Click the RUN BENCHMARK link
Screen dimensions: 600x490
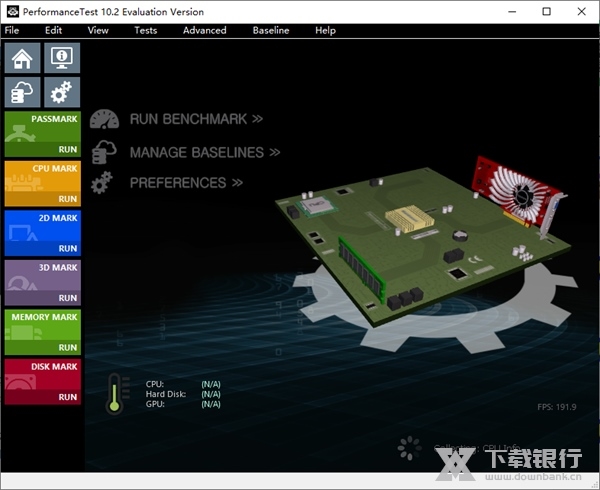pyautogui.click(x=196, y=119)
